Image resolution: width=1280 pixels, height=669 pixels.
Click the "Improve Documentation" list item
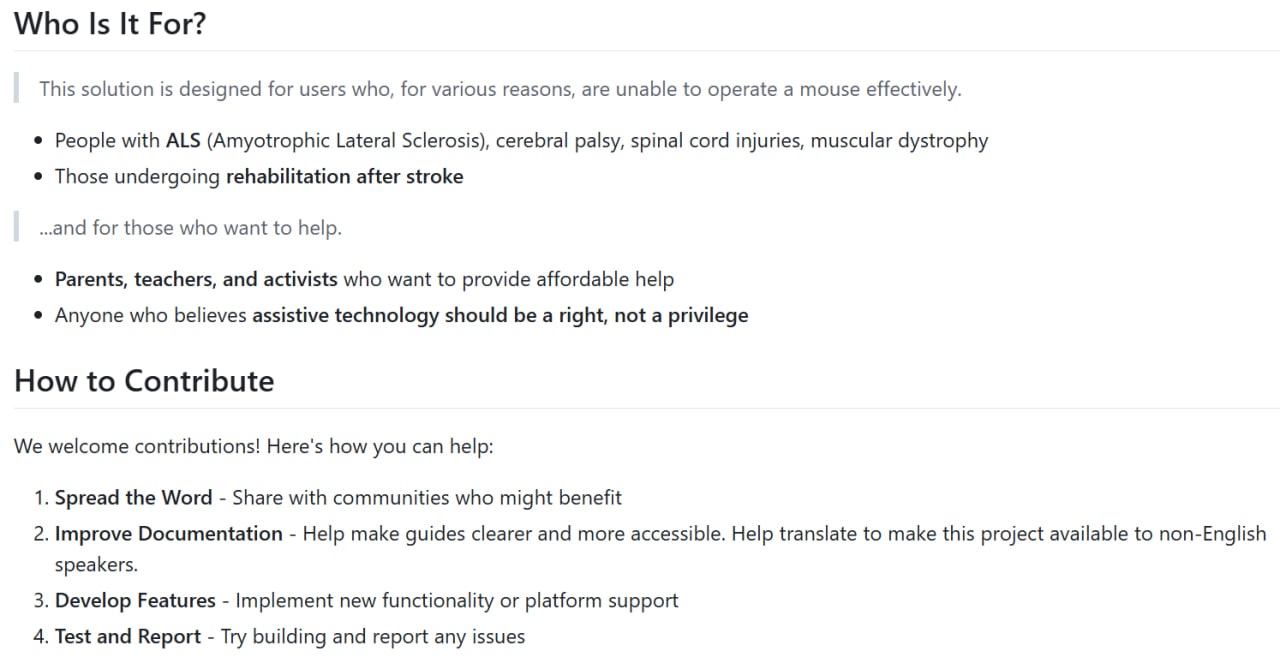click(x=168, y=534)
